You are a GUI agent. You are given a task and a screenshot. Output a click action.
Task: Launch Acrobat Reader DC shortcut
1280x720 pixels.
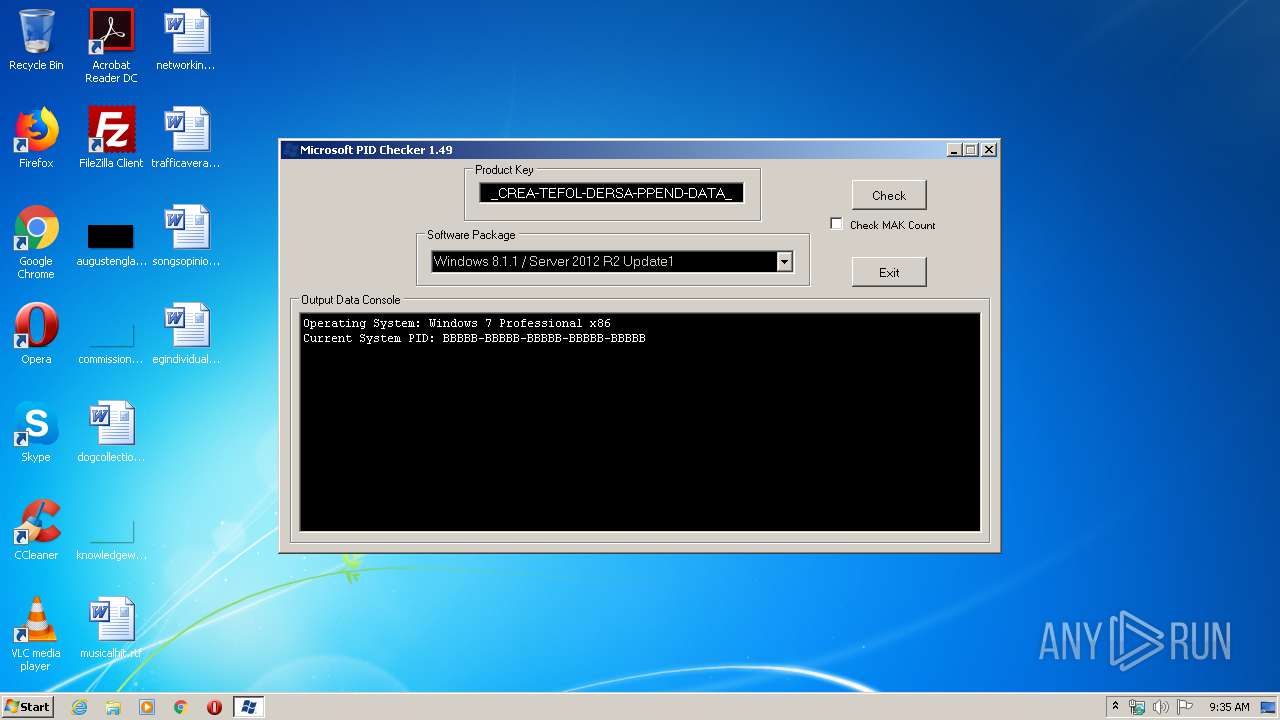(111, 45)
